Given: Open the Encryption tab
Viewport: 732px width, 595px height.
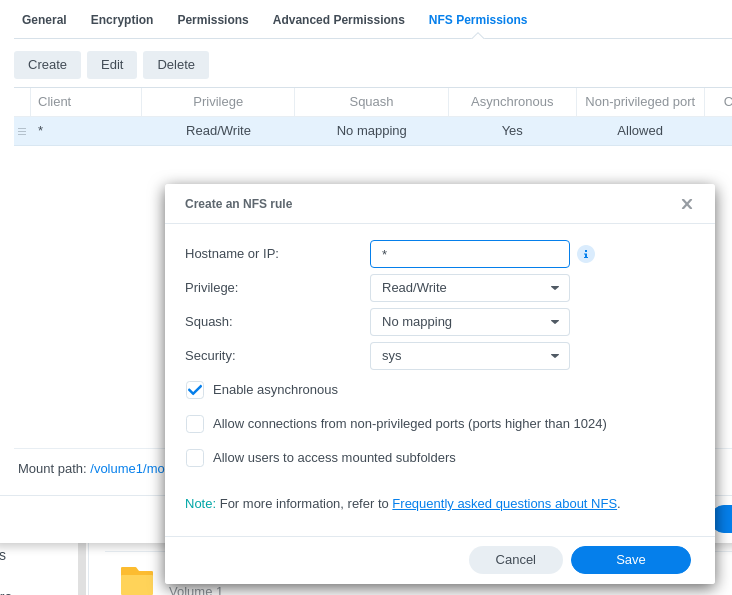Looking at the screenshot, I should click(122, 20).
